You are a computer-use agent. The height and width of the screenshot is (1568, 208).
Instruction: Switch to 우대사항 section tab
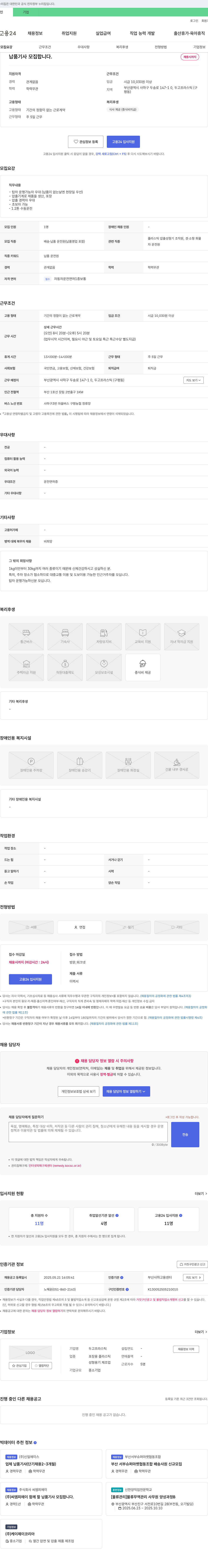point(84,47)
